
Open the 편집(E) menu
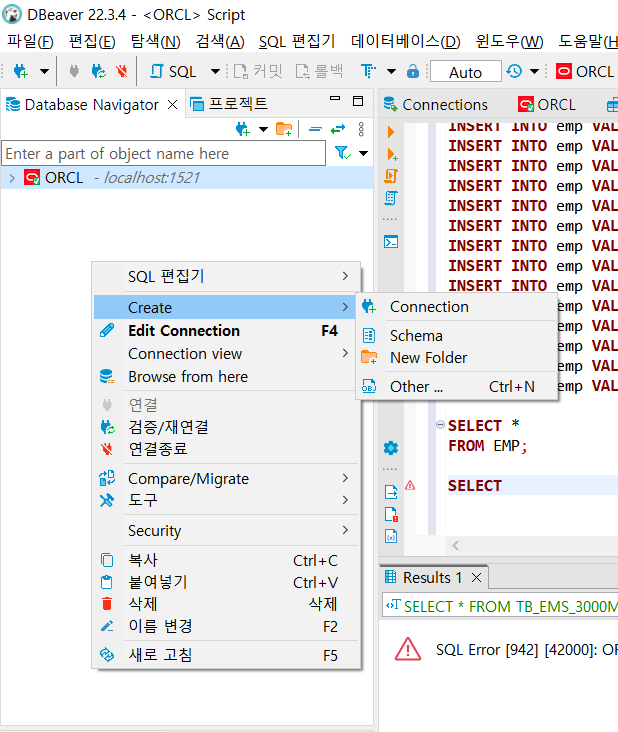[x=92, y=42]
